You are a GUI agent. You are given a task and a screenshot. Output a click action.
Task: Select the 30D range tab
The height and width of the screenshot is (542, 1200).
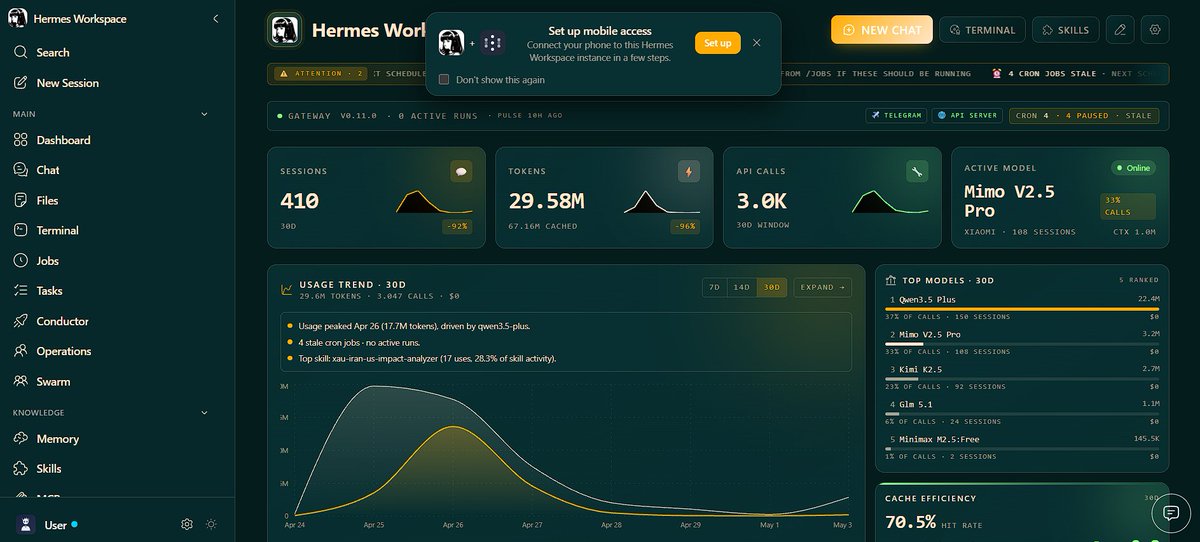pos(771,287)
